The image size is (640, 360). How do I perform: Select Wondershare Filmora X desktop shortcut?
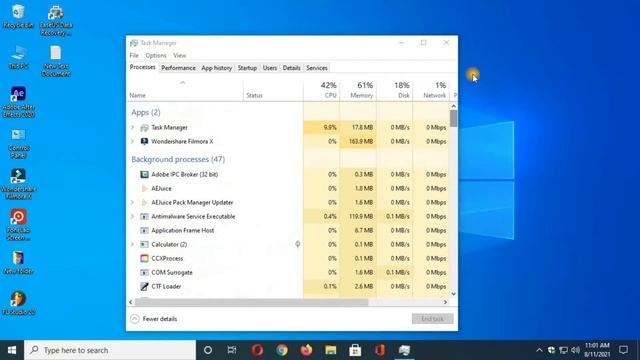pos(18,184)
